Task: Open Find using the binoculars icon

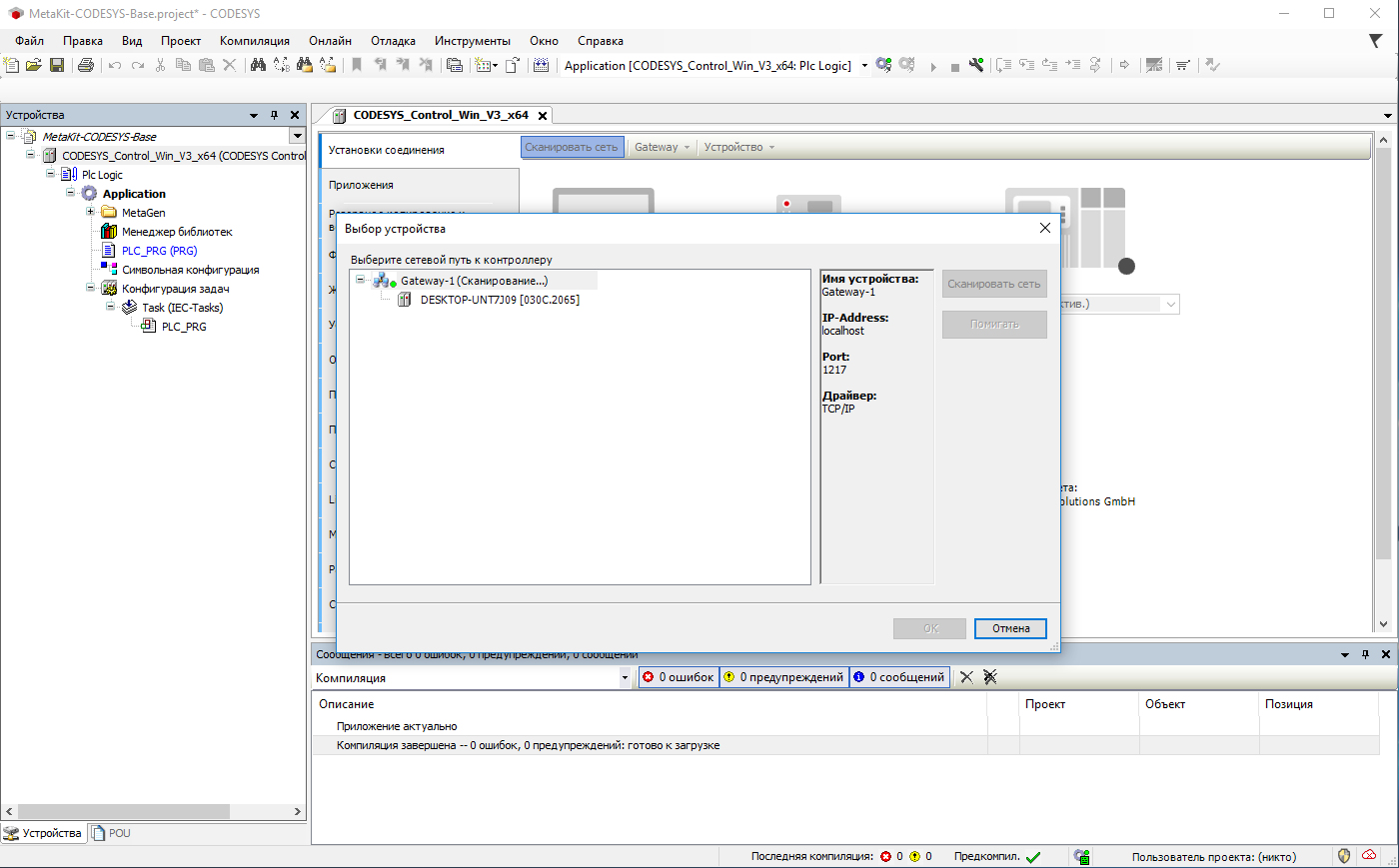Action: point(259,65)
